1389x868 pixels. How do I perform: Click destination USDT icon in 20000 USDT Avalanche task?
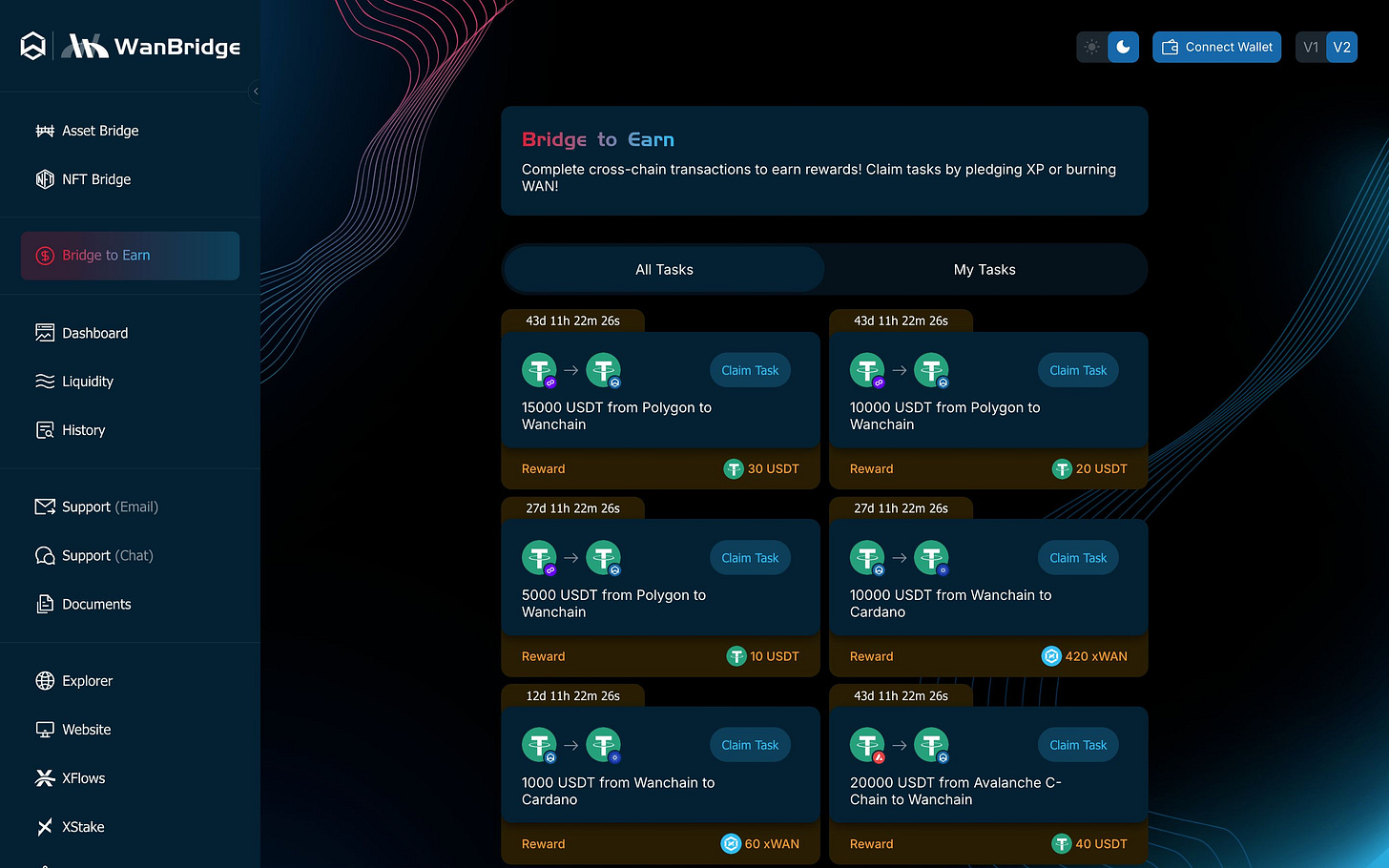coord(932,746)
